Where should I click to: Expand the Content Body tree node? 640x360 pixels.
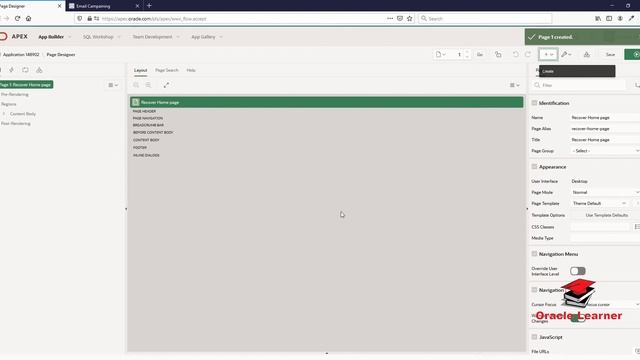pos(4,114)
